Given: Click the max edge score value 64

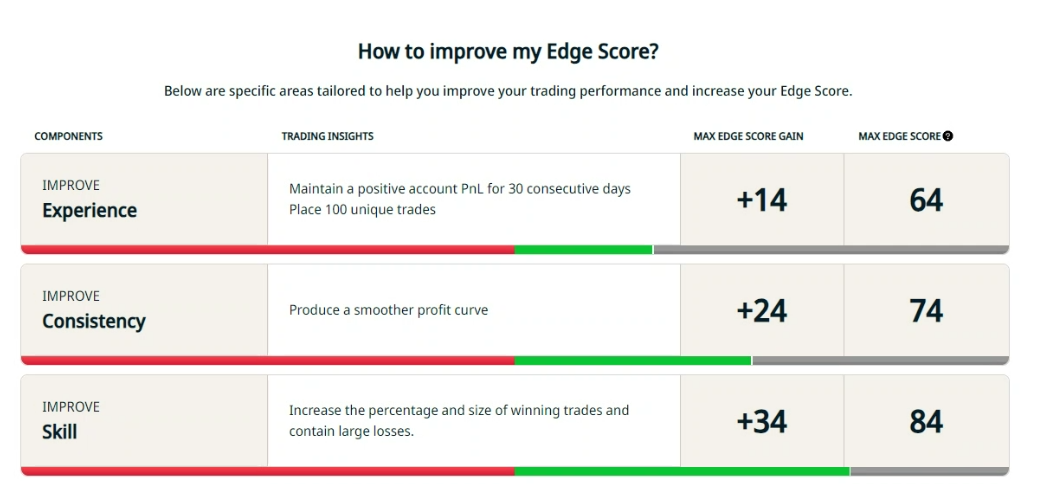Looking at the screenshot, I should [x=926, y=200].
